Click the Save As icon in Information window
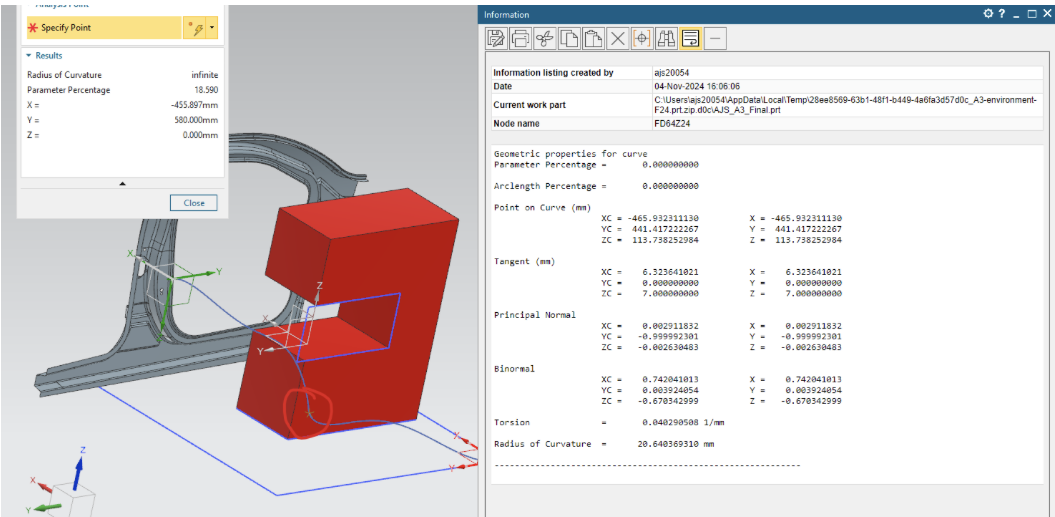The height and width of the screenshot is (517, 1055). coord(496,39)
